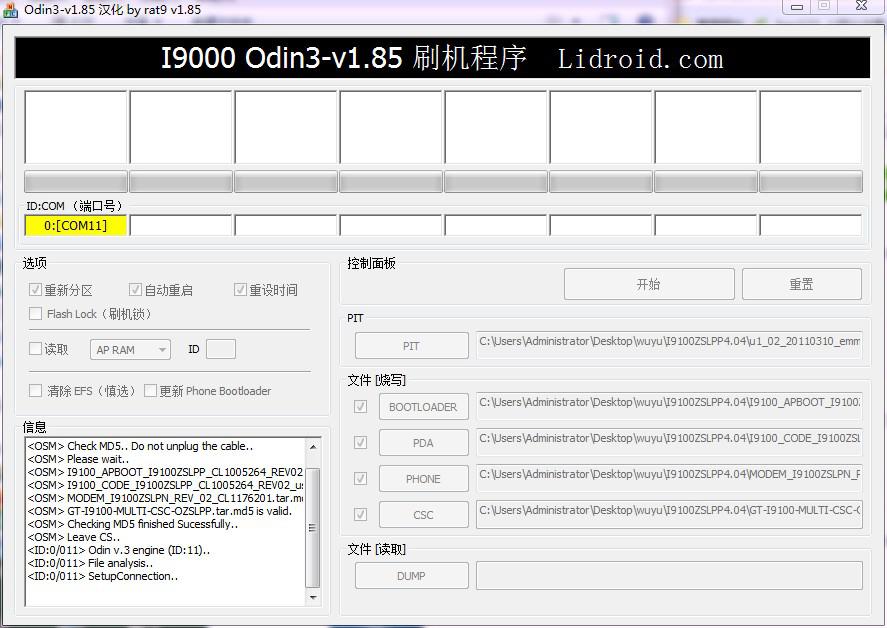Viewport: 887px width, 628px height.
Task: Click the 开始 start button
Action: click(649, 284)
